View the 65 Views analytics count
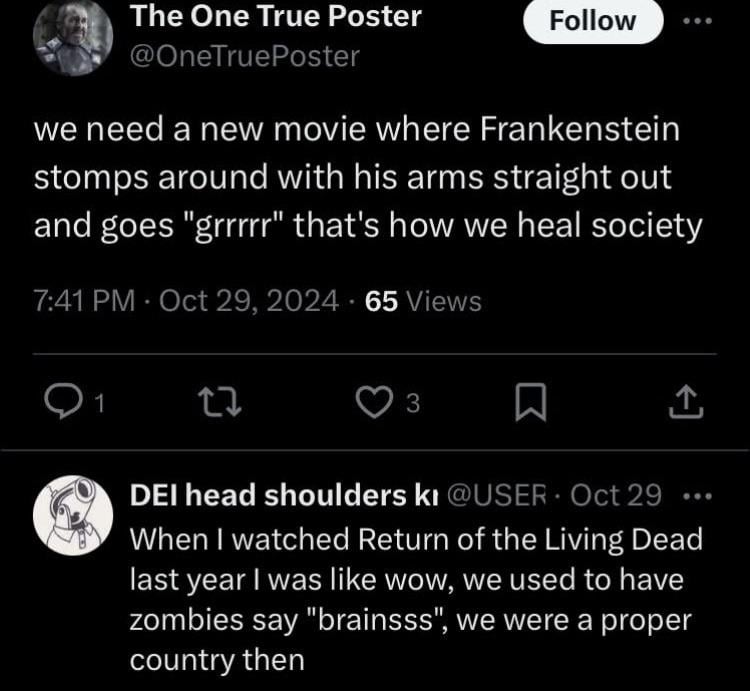This screenshot has width=750, height=691. [423, 301]
